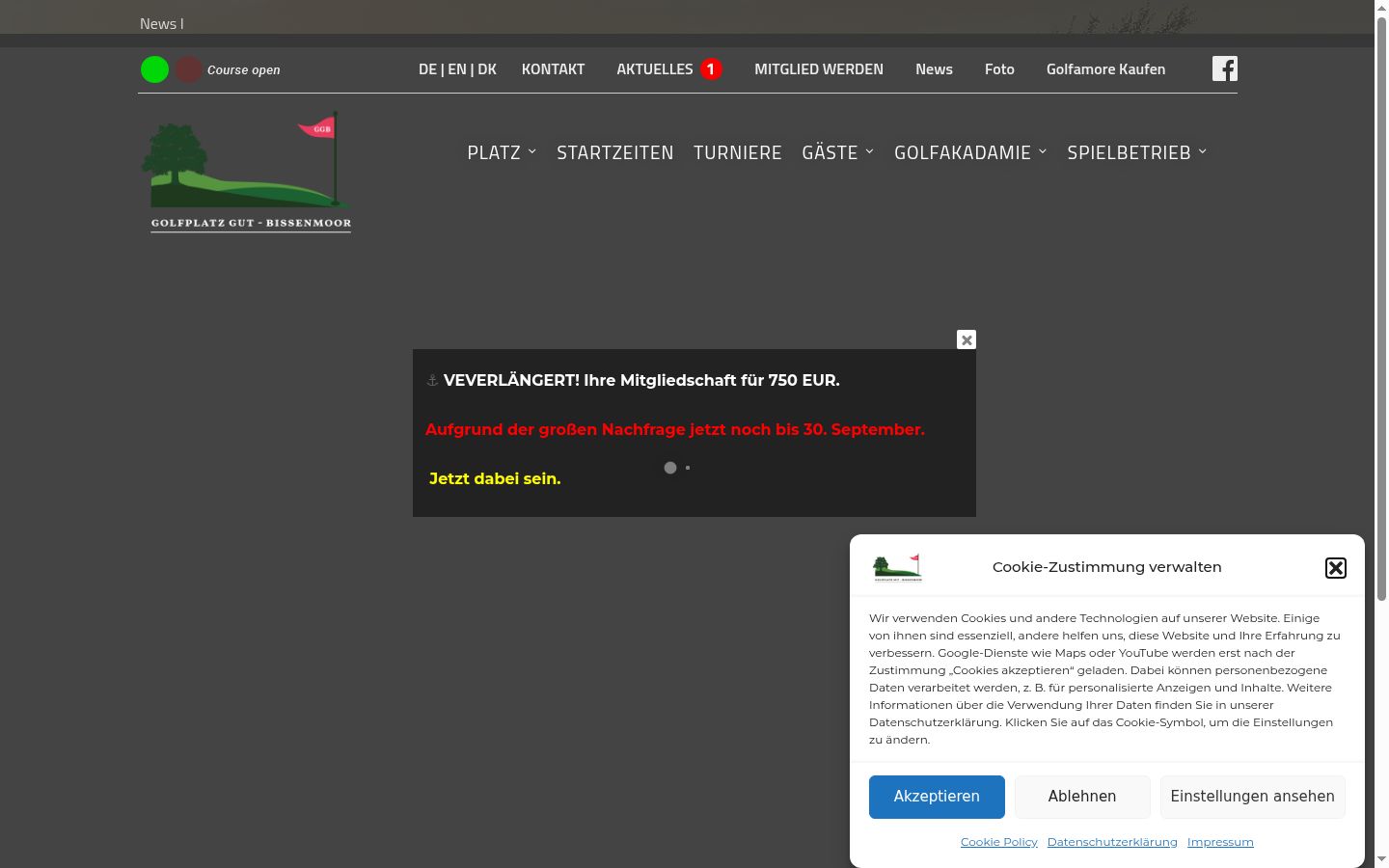Go to MITGLIED WERDEN
Image resolution: width=1389 pixels, height=868 pixels.
[819, 69]
